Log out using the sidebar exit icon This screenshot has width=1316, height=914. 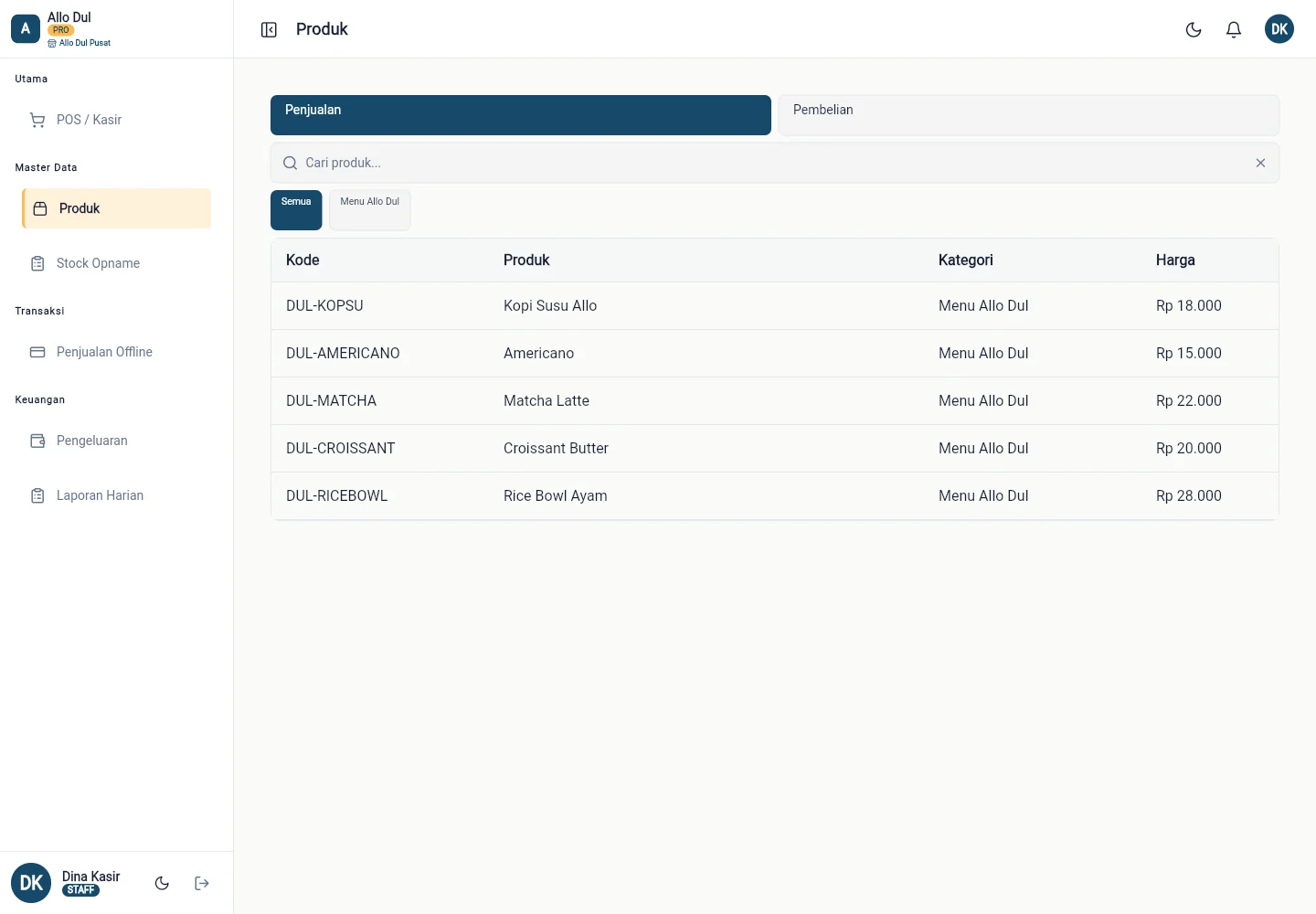pyautogui.click(x=202, y=883)
